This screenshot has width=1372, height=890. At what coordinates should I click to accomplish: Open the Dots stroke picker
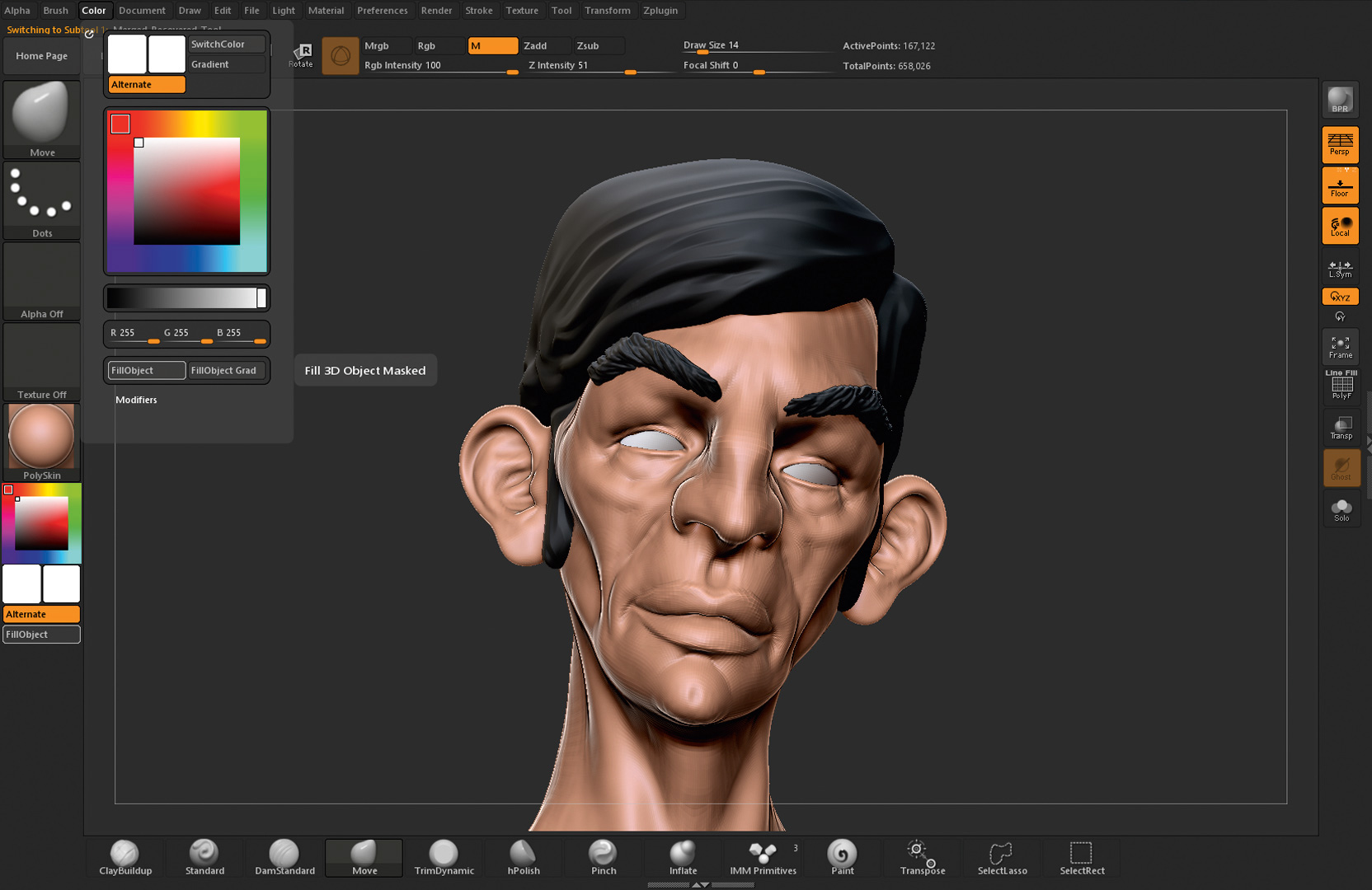point(41,199)
